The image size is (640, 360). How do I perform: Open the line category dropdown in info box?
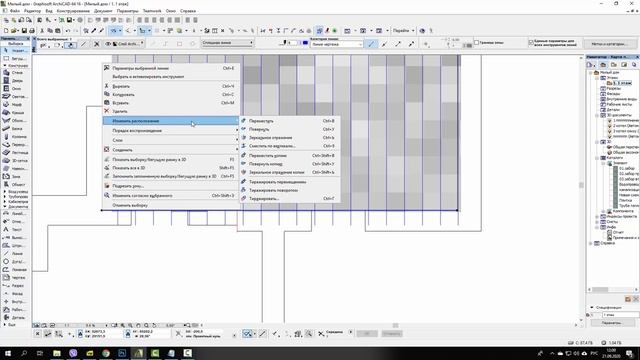[x=336, y=44]
